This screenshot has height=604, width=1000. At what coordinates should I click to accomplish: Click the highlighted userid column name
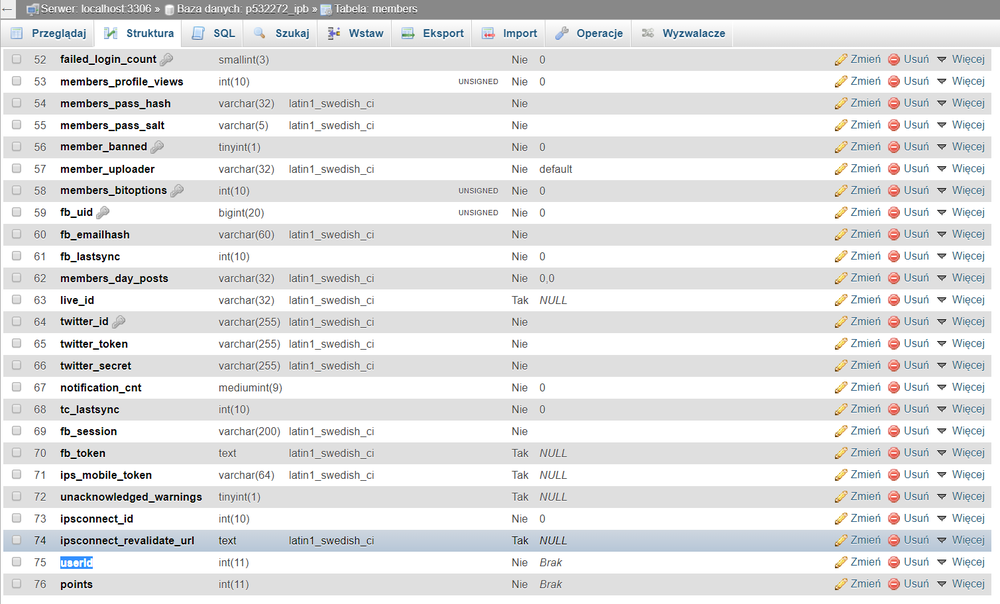pyautogui.click(x=76, y=563)
